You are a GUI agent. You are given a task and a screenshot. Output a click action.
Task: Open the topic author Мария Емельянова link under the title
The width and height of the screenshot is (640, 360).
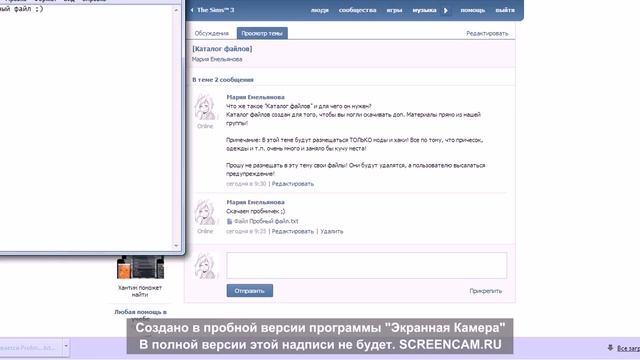click(x=217, y=59)
